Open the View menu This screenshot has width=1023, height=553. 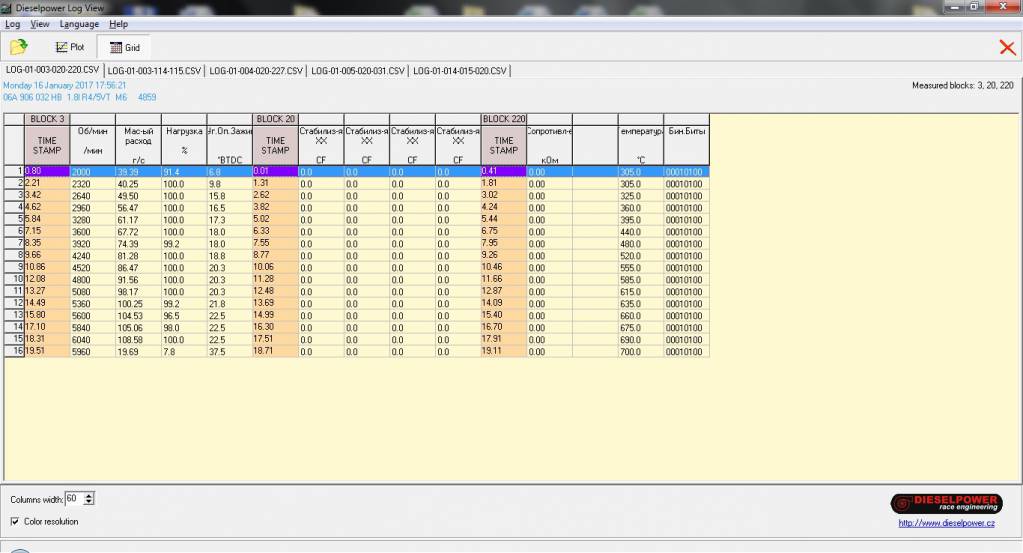40,24
